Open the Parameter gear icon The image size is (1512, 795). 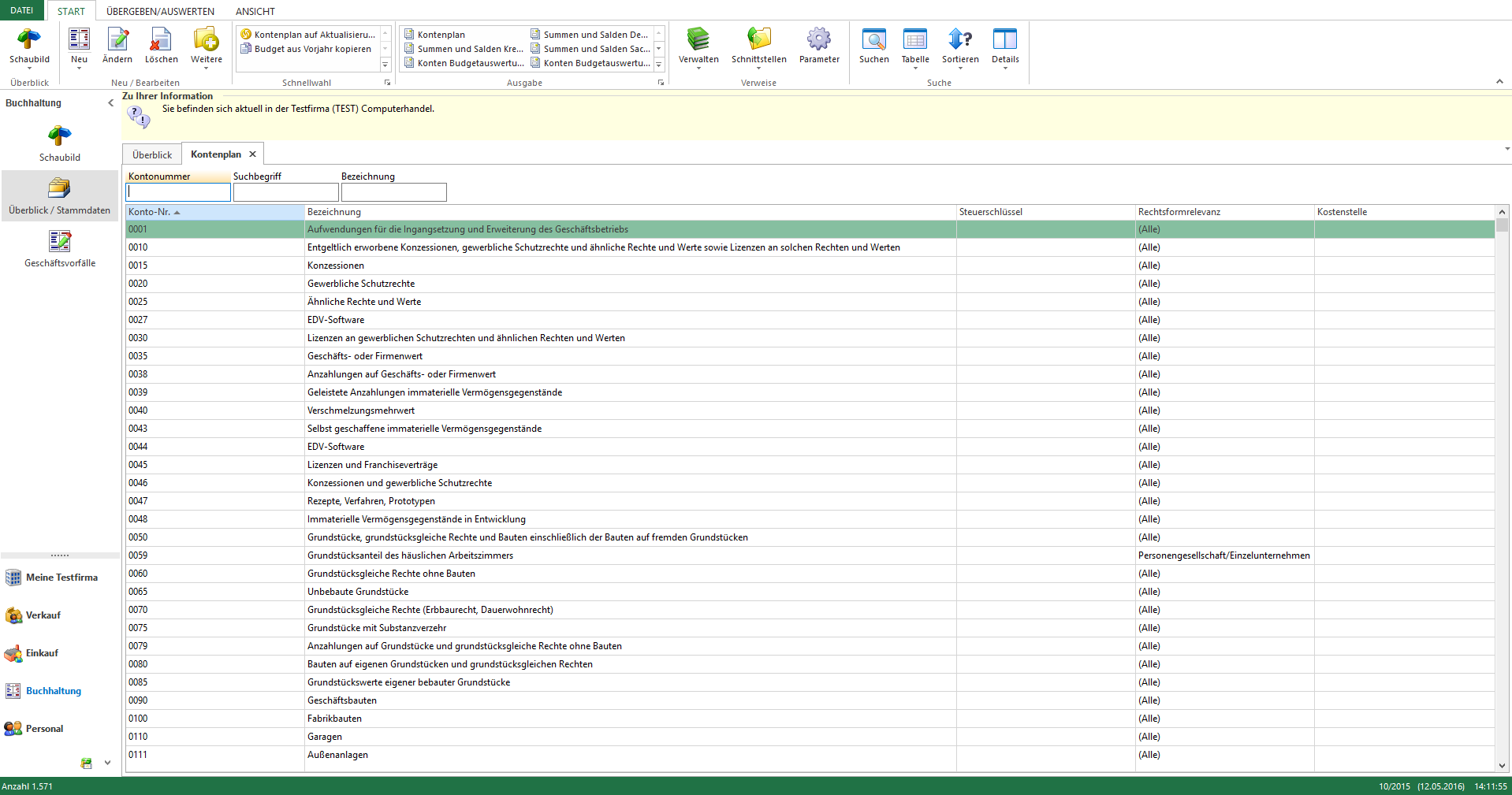tap(819, 39)
